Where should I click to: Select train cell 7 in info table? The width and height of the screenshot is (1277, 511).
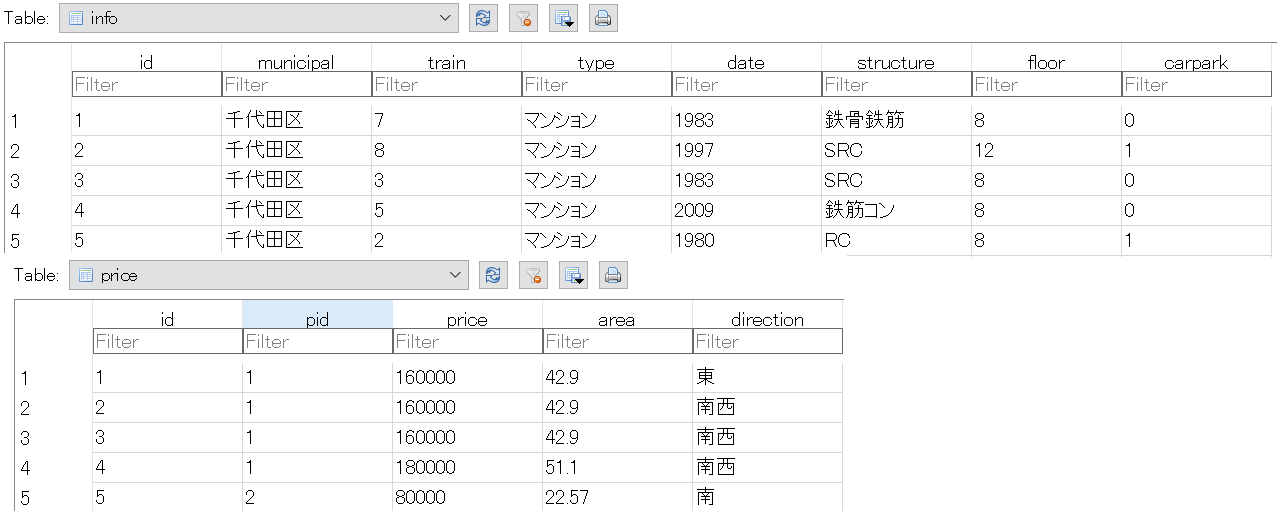coord(446,121)
